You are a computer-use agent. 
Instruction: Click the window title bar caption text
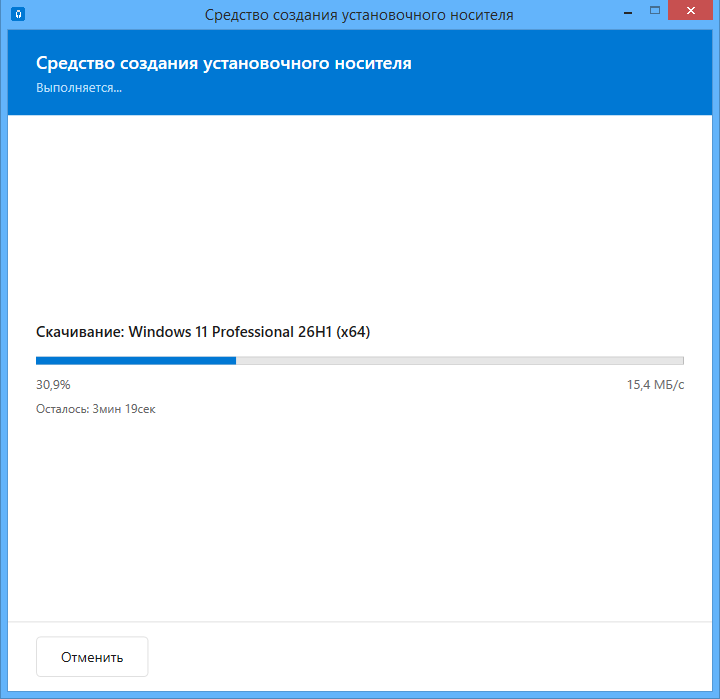(359, 15)
